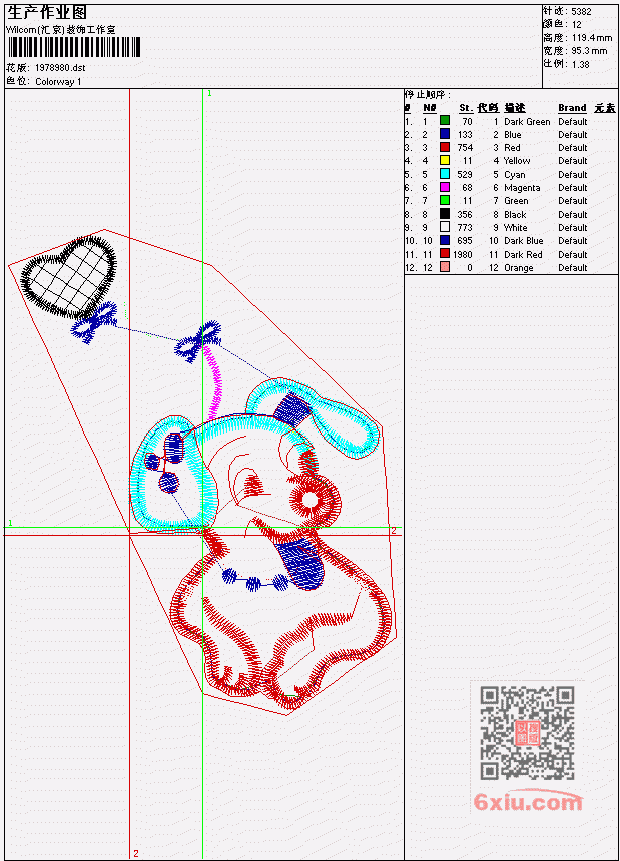This screenshot has height=861, width=620.
Task: Click the 'Dark Blue' color name
Action: [x=523, y=241]
